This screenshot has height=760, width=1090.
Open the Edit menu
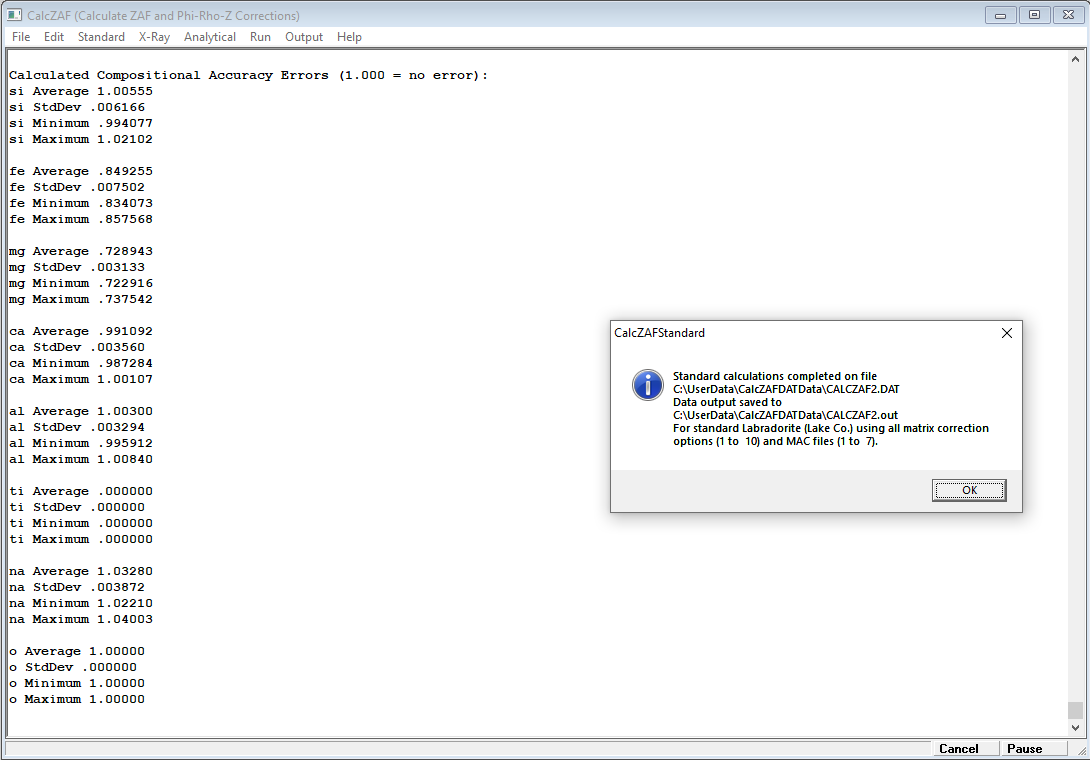point(54,37)
